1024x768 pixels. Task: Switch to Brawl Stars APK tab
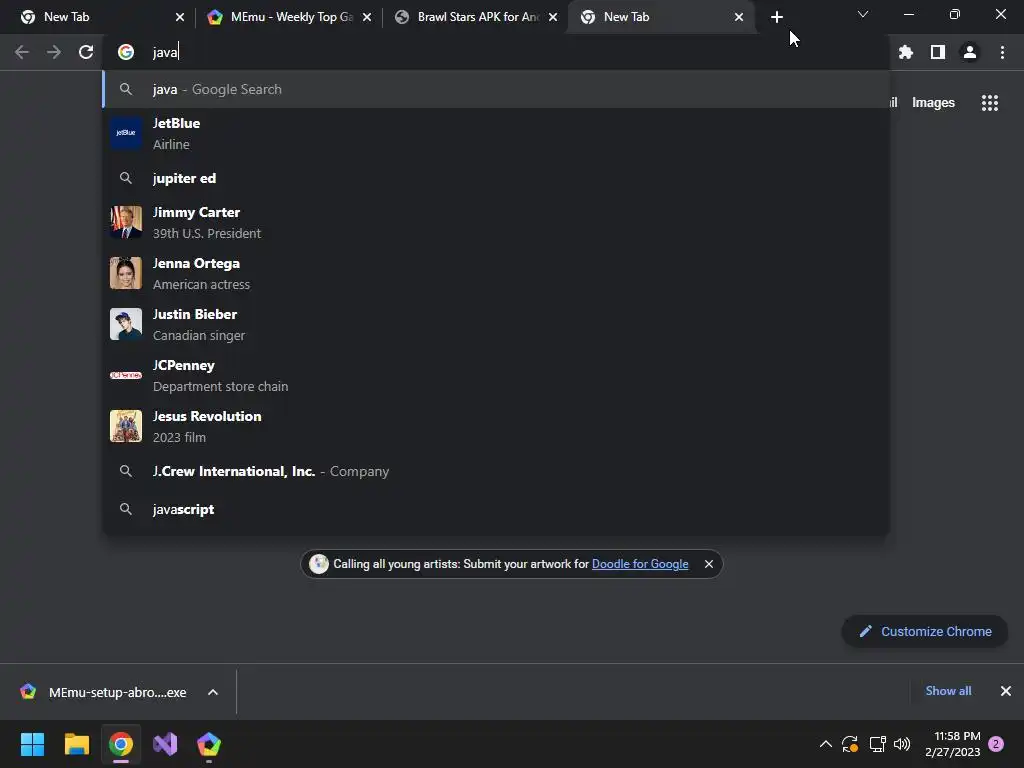[475, 17]
